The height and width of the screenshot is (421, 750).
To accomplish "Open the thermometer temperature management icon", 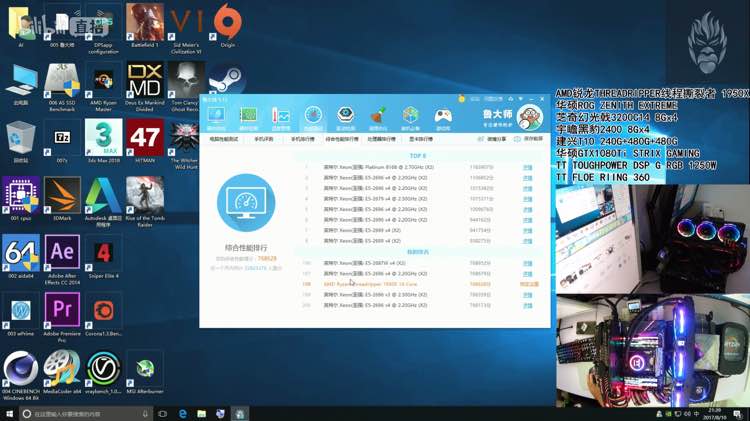I will [x=281, y=118].
